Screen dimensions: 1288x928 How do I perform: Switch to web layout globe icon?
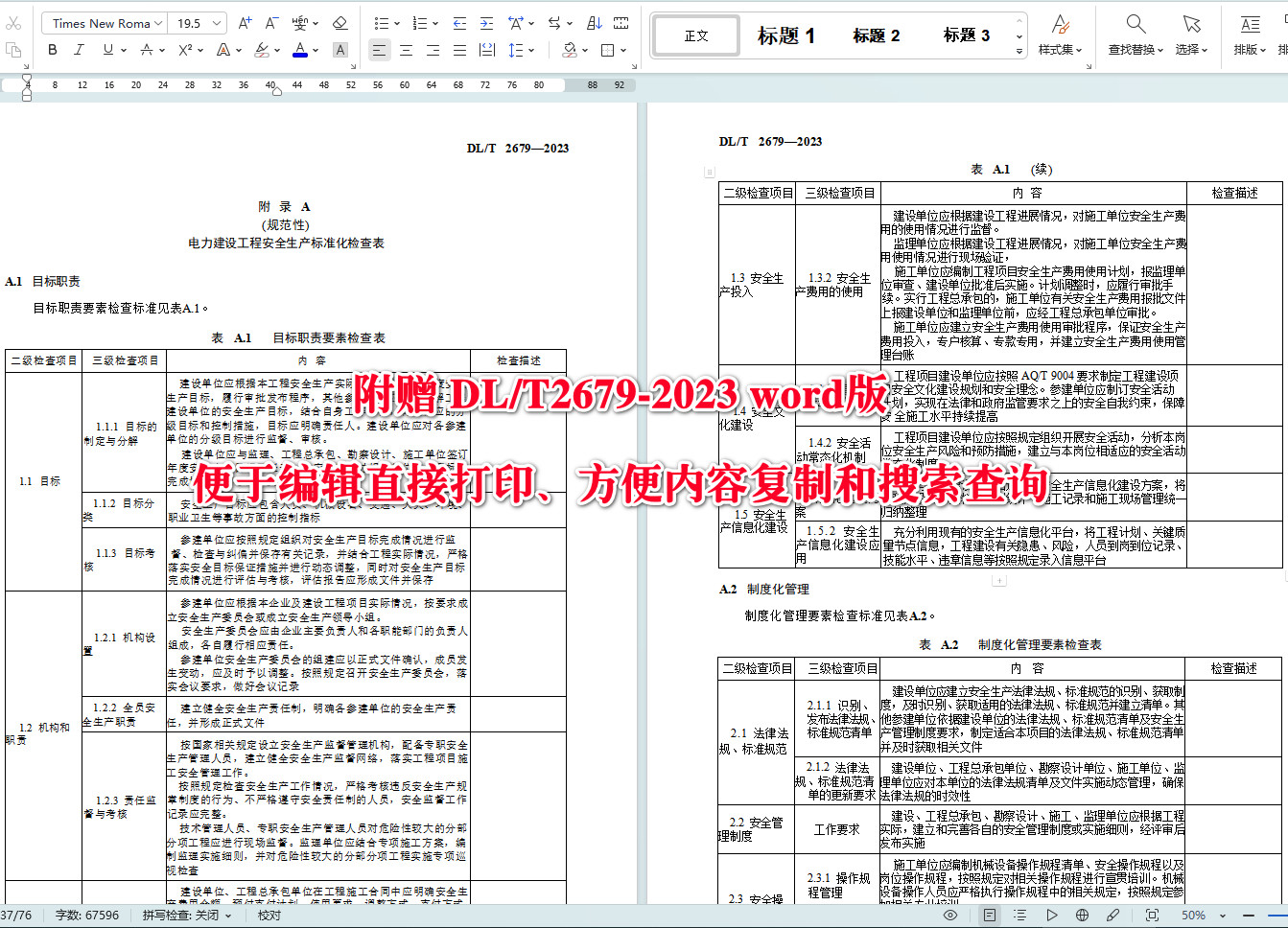1082,916
